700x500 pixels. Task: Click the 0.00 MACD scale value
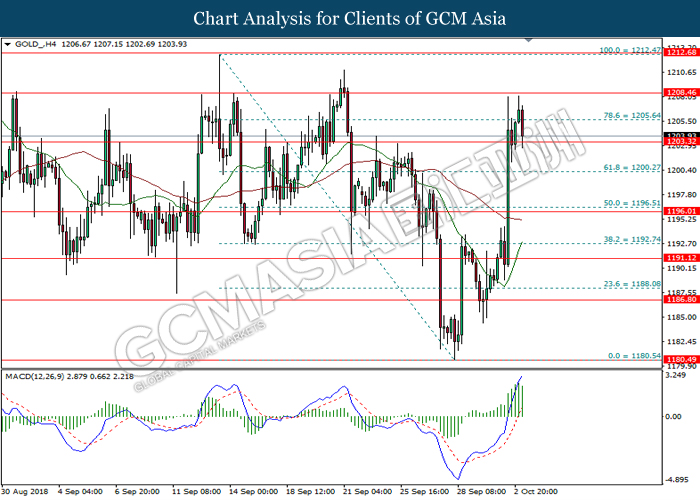674,417
